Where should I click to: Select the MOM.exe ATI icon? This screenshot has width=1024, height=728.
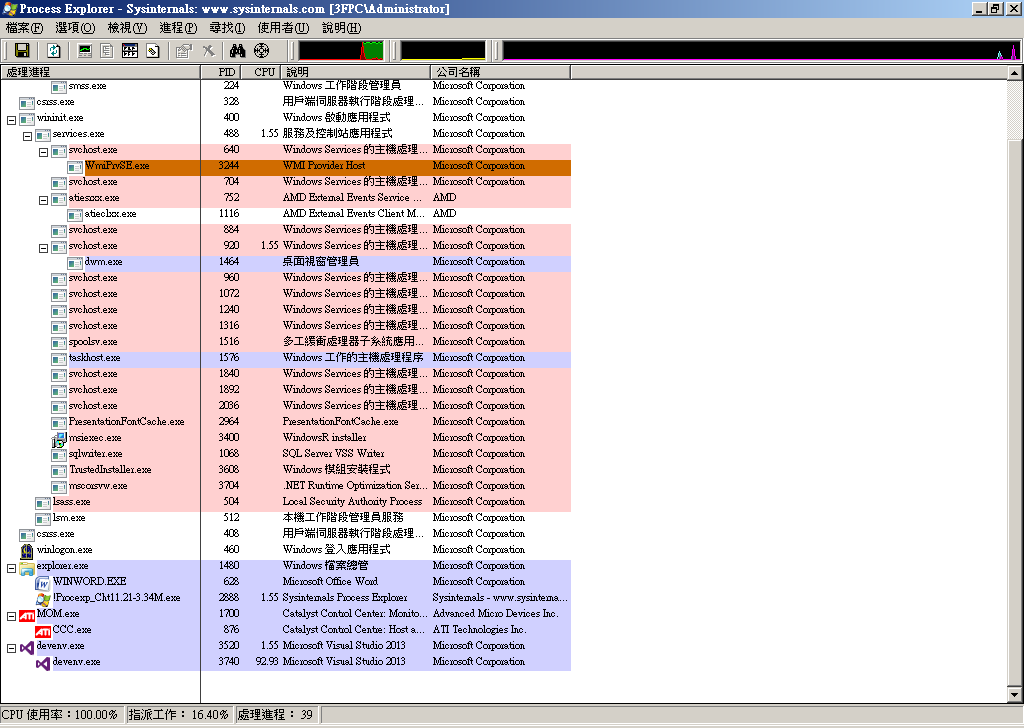[27, 615]
